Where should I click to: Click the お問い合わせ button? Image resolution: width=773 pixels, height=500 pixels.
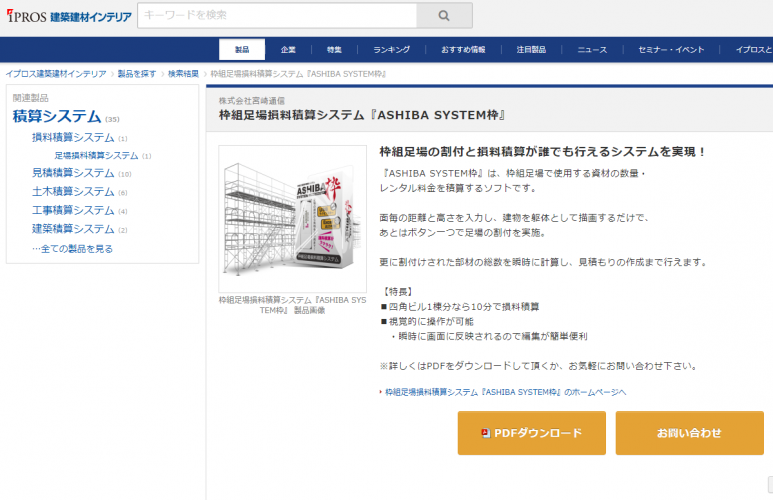(x=689, y=433)
